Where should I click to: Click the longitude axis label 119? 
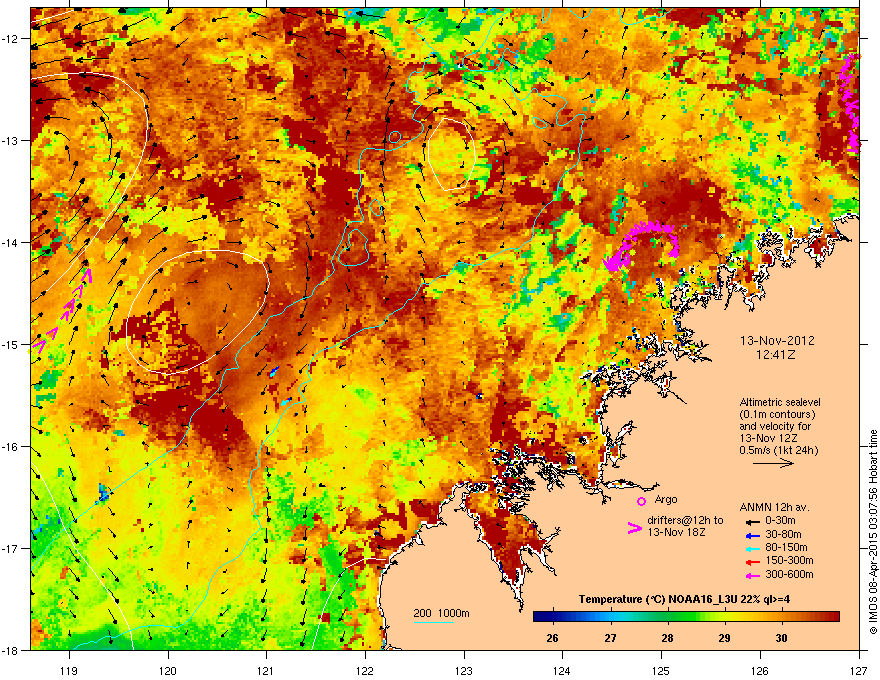(x=69, y=670)
